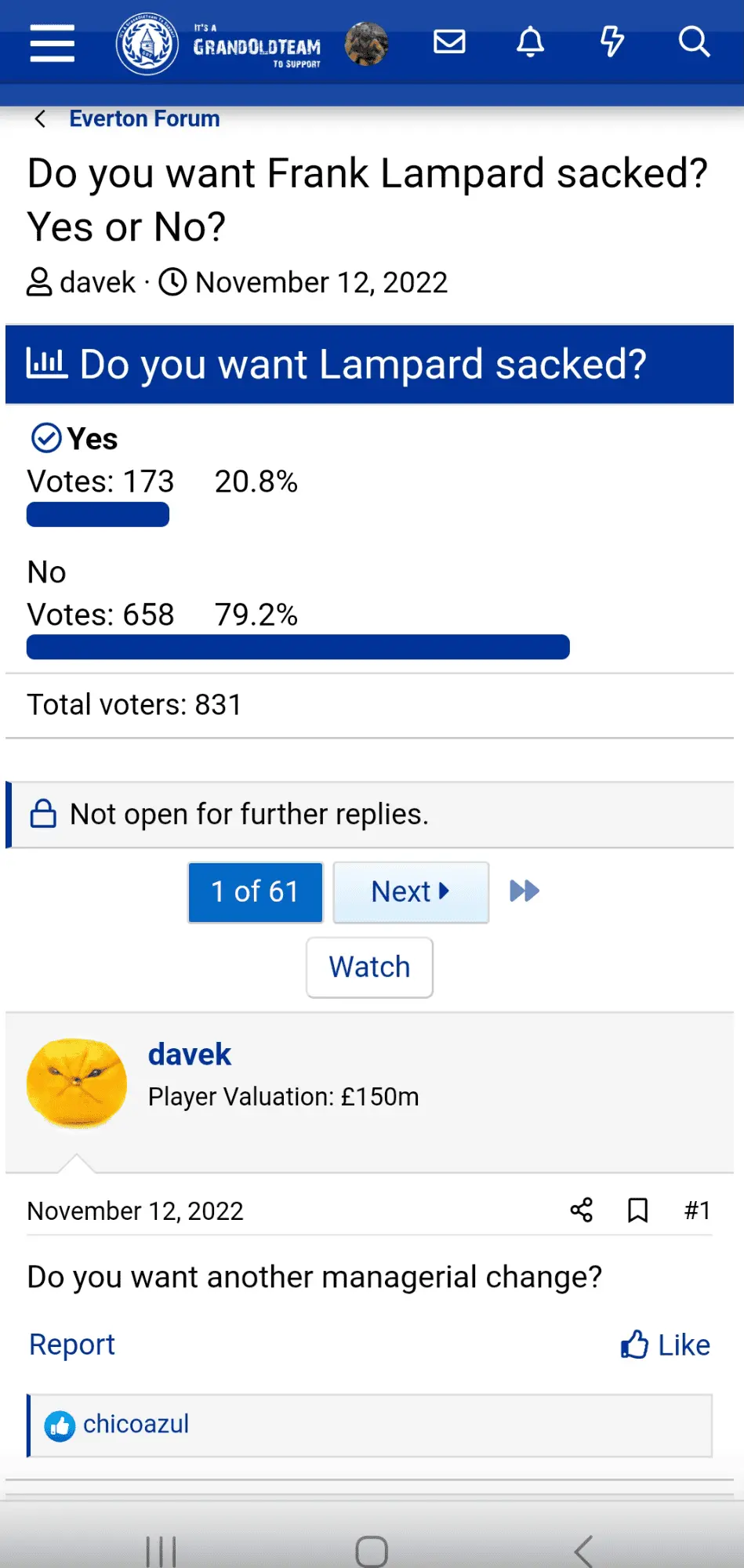Click thread author davek under title
The width and height of the screenshot is (744, 1568).
(x=97, y=282)
